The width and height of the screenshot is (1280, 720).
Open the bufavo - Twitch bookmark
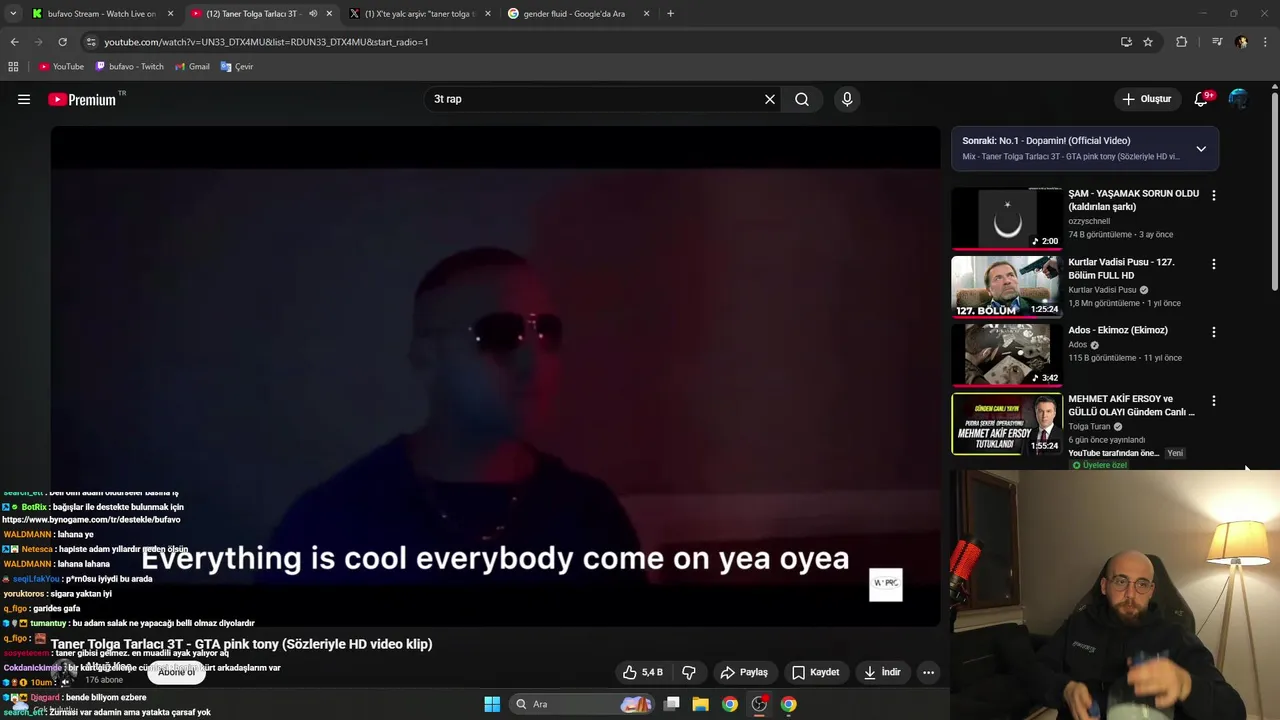[x=129, y=67]
